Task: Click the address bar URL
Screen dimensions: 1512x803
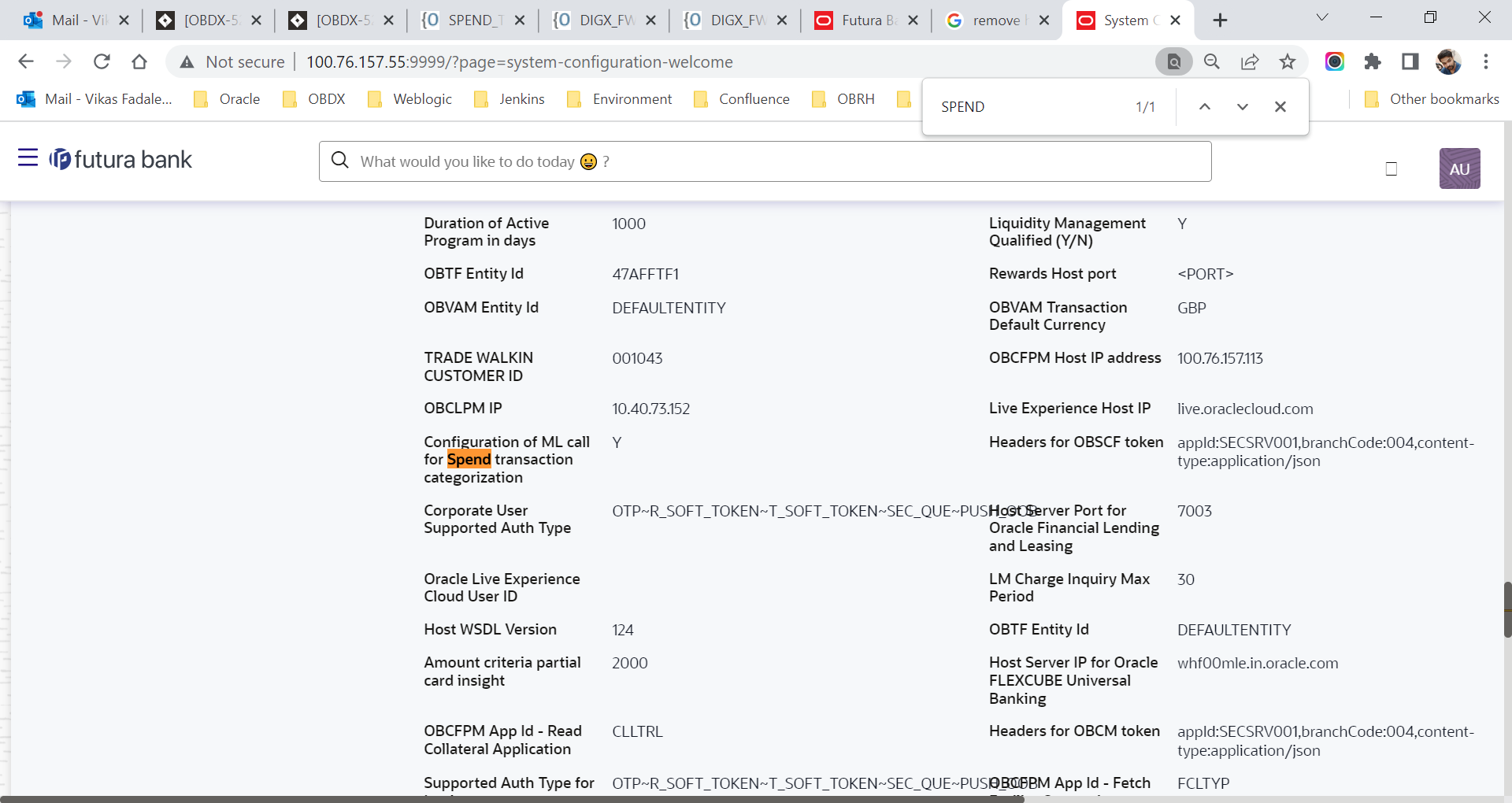Action: click(x=520, y=61)
